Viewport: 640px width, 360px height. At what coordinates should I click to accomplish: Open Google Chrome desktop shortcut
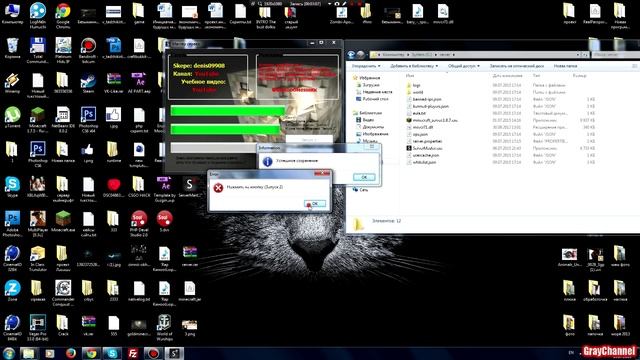click(x=63, y=16)
